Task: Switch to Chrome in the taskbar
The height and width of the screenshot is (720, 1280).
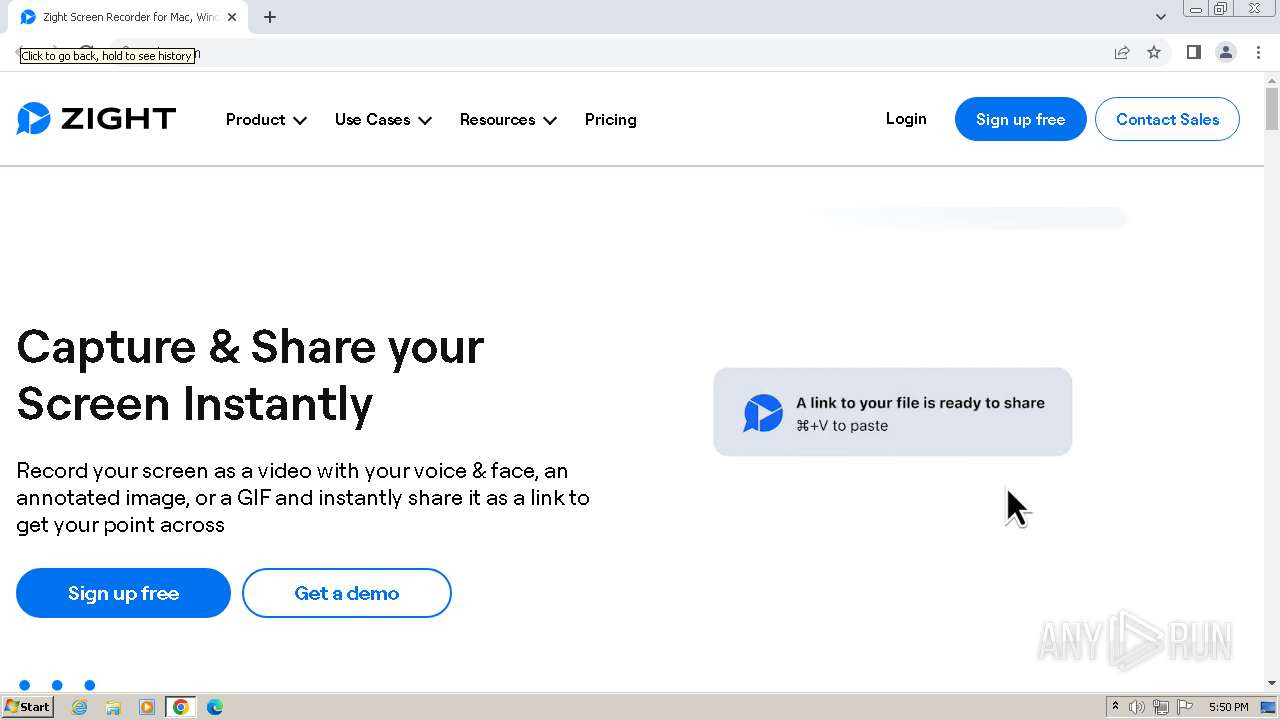Action: click(x=181, y=707)
